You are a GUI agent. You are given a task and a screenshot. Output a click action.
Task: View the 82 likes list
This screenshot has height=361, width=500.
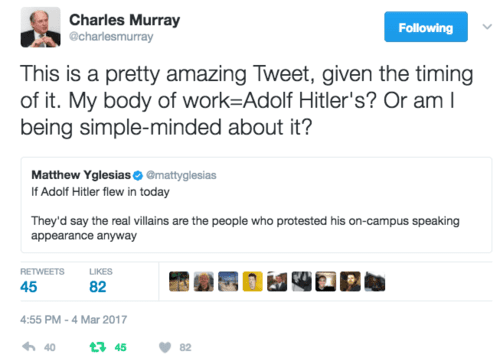(x=101, y=281)
